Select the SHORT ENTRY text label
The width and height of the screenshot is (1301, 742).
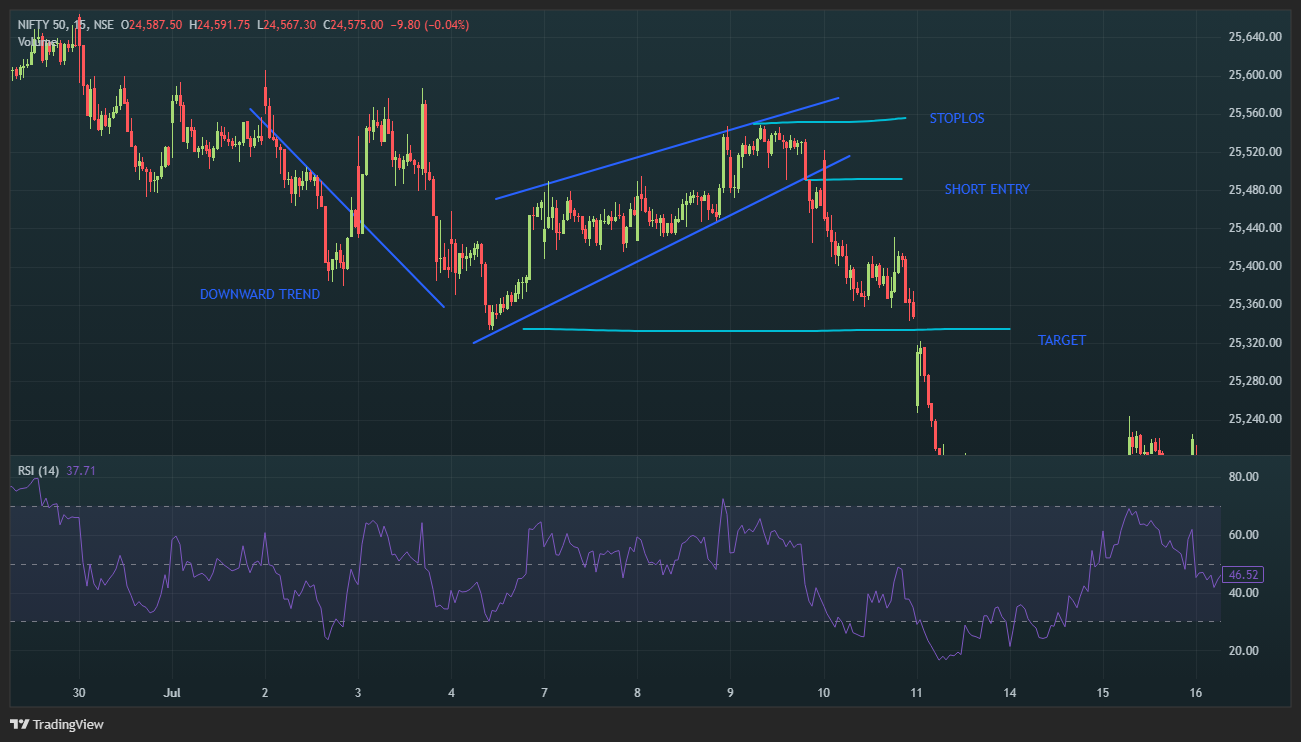click(x=986, y=190)
